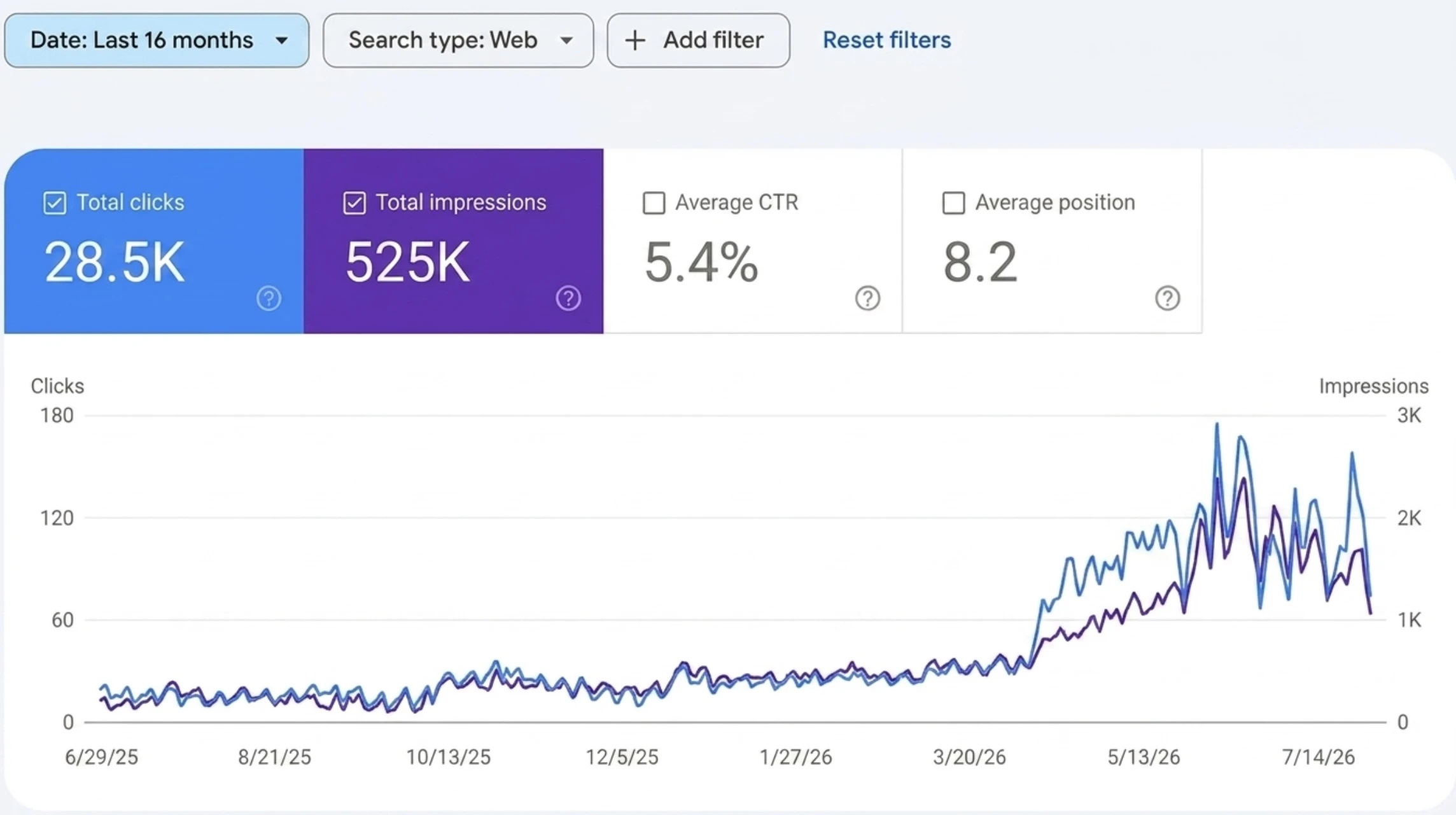The image size is (1456, 815).
Task: Open help icon on Average CTR card
Action: (x=867, y=298)
